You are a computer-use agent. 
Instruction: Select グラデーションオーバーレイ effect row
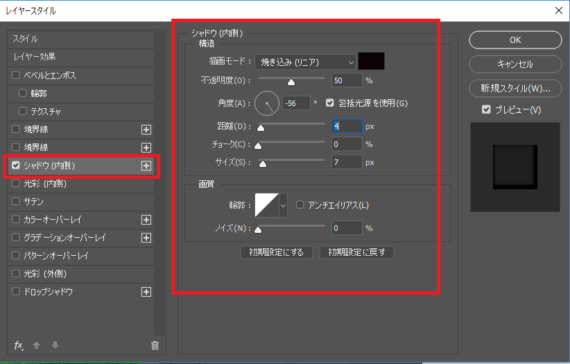(x=81, y=238)
